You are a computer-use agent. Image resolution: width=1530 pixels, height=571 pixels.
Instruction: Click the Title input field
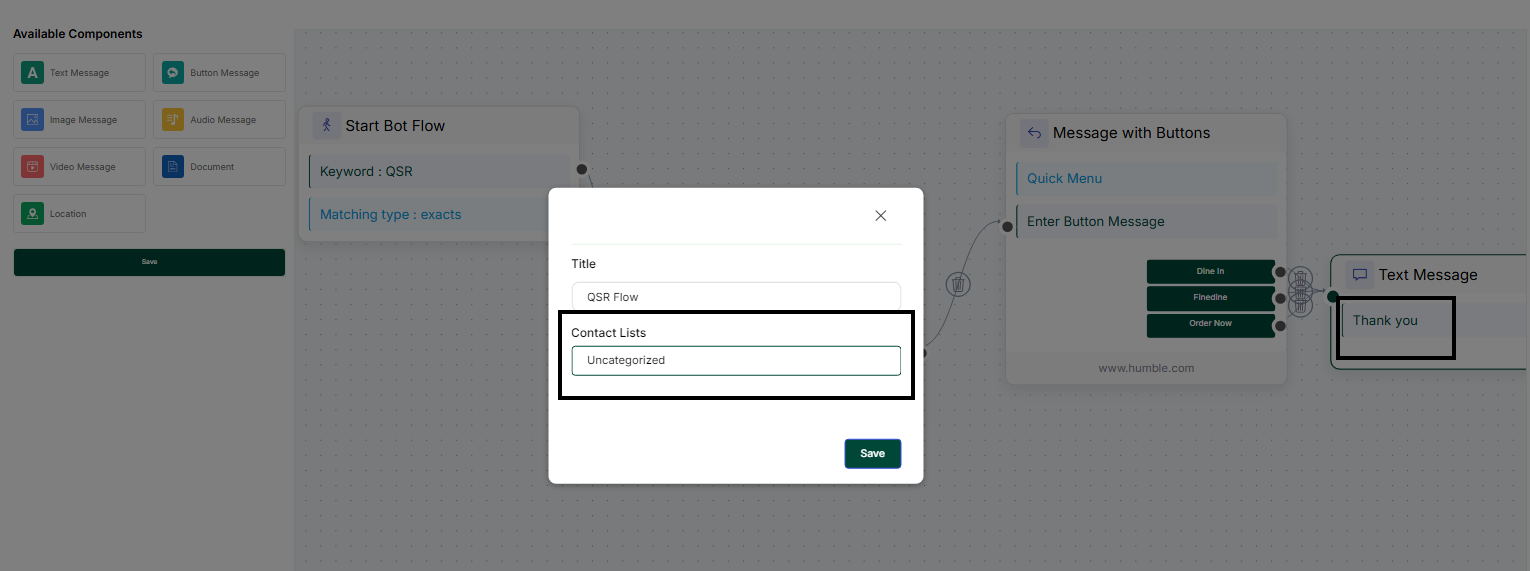736,297
